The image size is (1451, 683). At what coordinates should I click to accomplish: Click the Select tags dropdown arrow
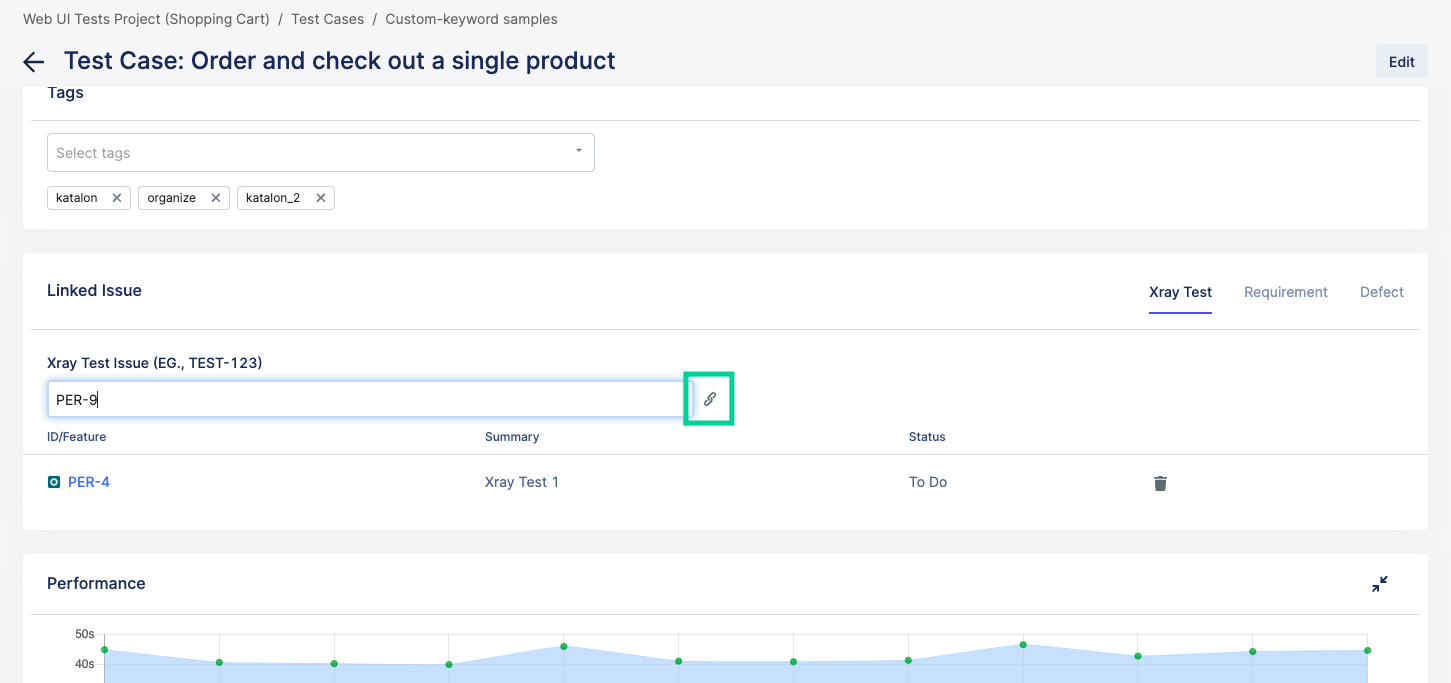pyautogui.click(x=578, y=151)
